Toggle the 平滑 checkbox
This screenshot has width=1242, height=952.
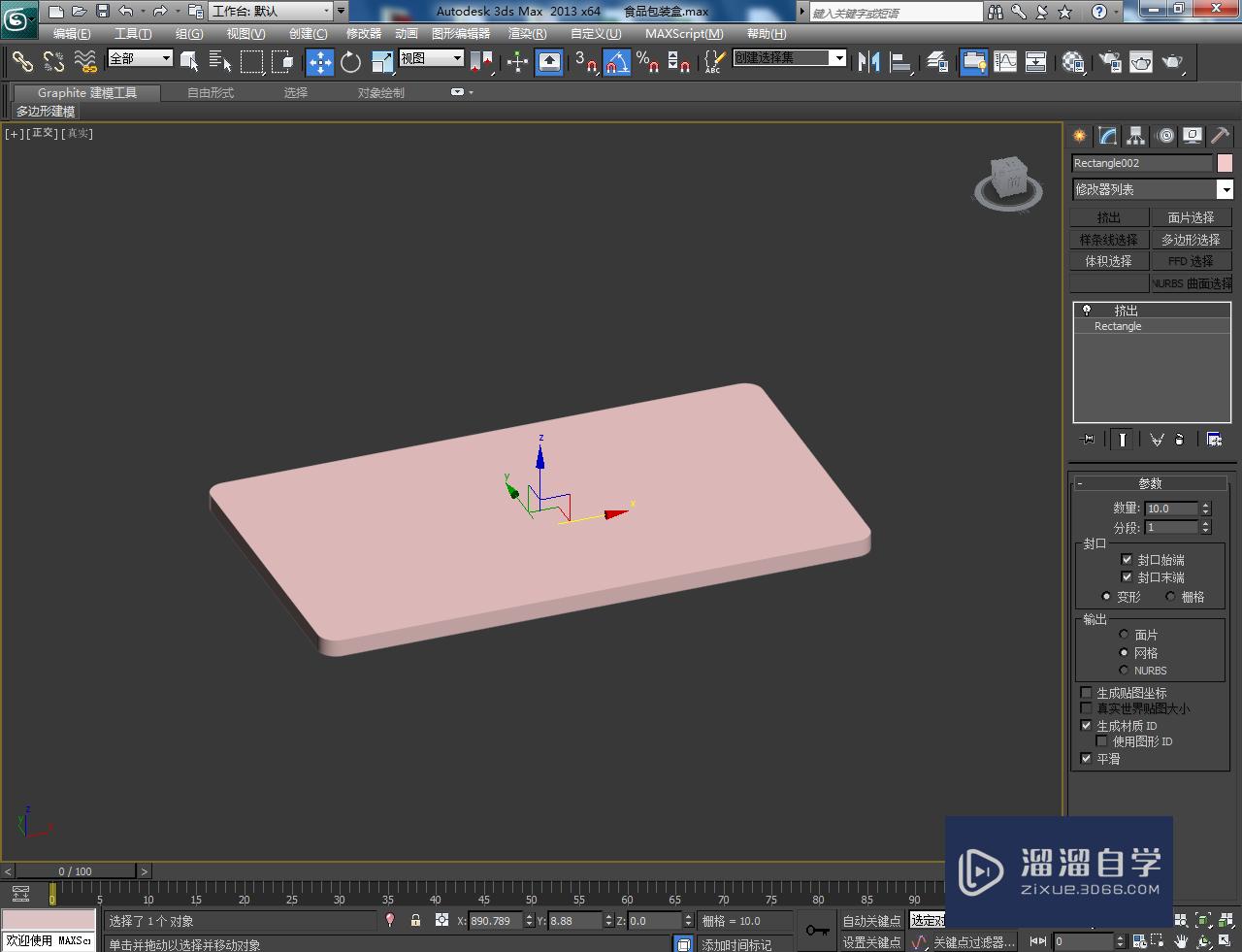1086,759
